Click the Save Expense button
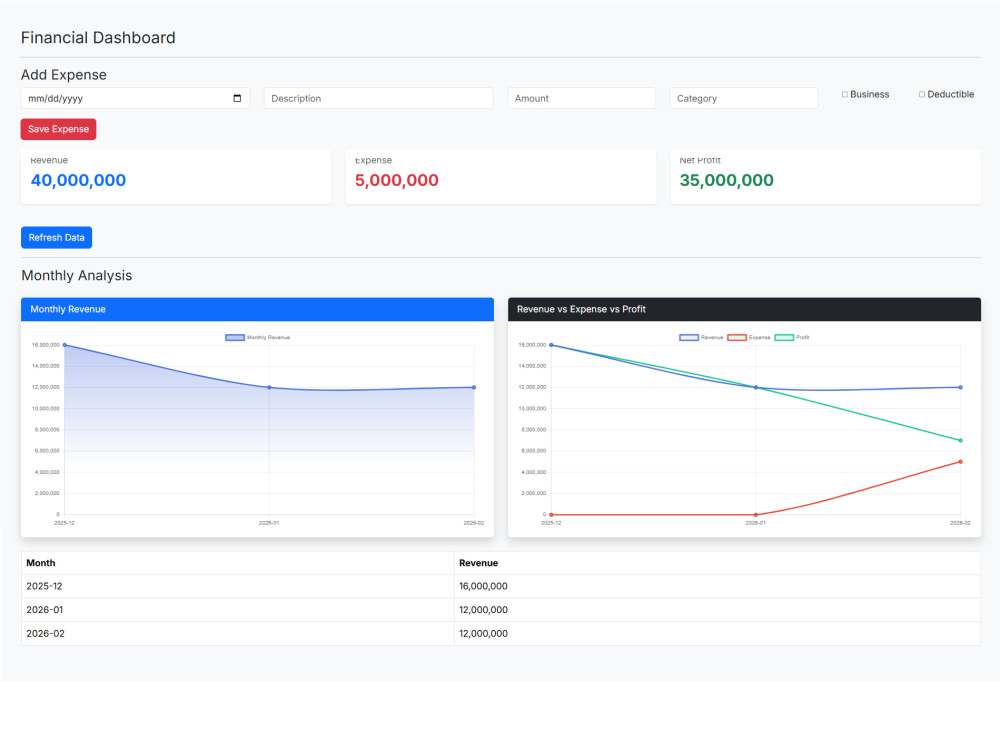The width and height of the screenshot is (1000, 750). [59, 129]
